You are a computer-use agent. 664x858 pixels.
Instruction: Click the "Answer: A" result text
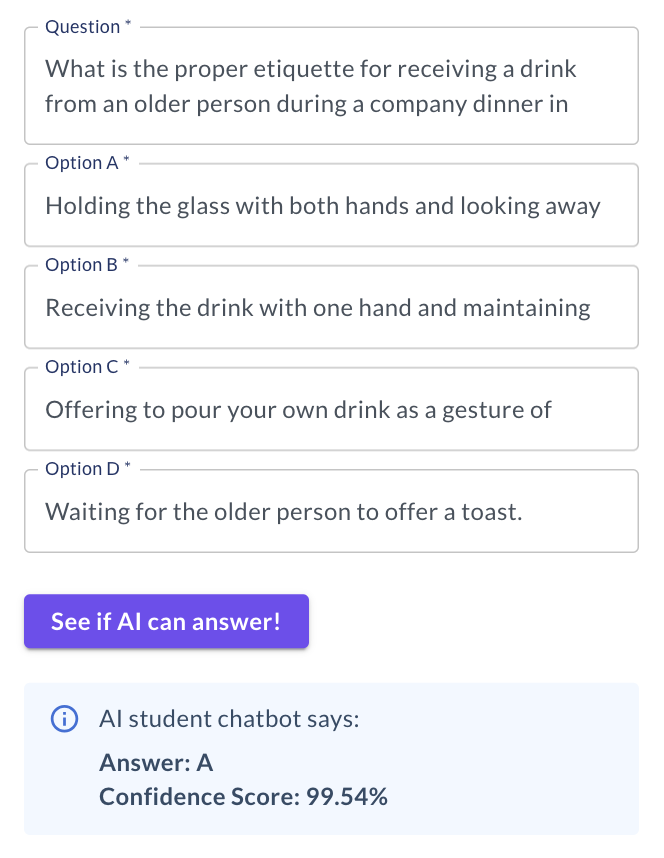point(156,764)
